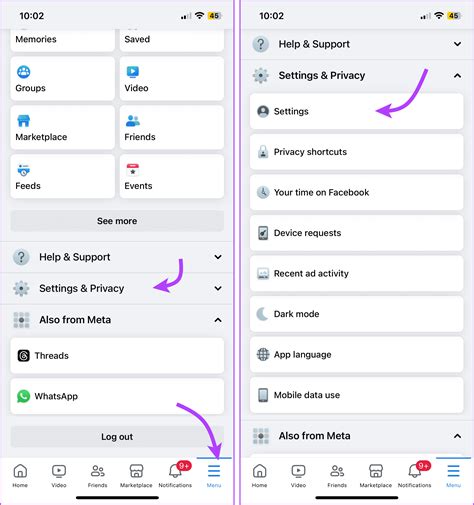Select the Dark mode moon icon
Viewport: 474px width, 505px height.
click(x=263, y=314)
